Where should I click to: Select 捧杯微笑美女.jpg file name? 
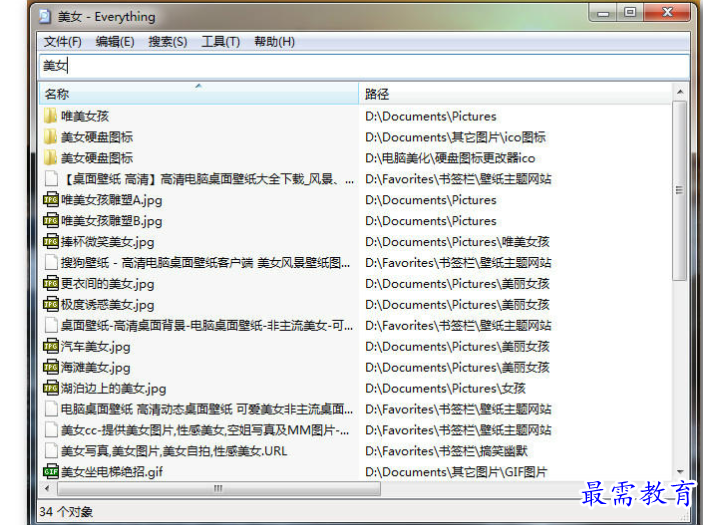click(x=108, y=242)
